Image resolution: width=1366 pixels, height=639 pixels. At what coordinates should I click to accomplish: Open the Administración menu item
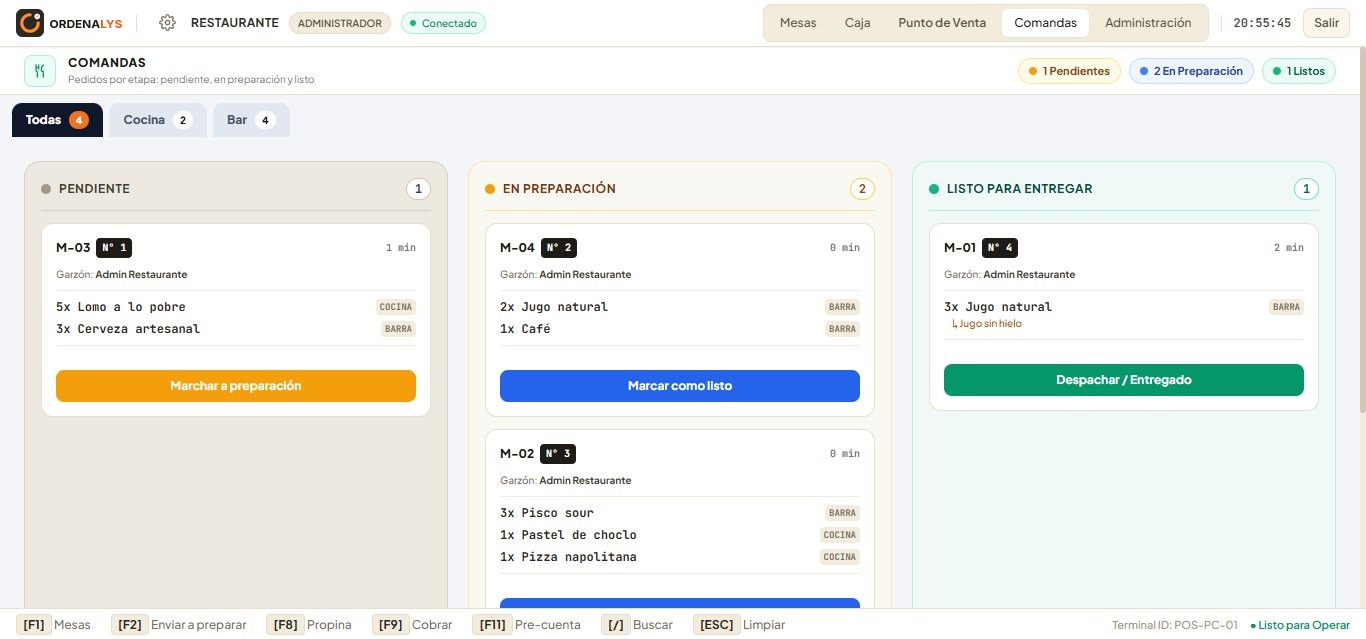pyautogui.click(x=1148, y=23)
